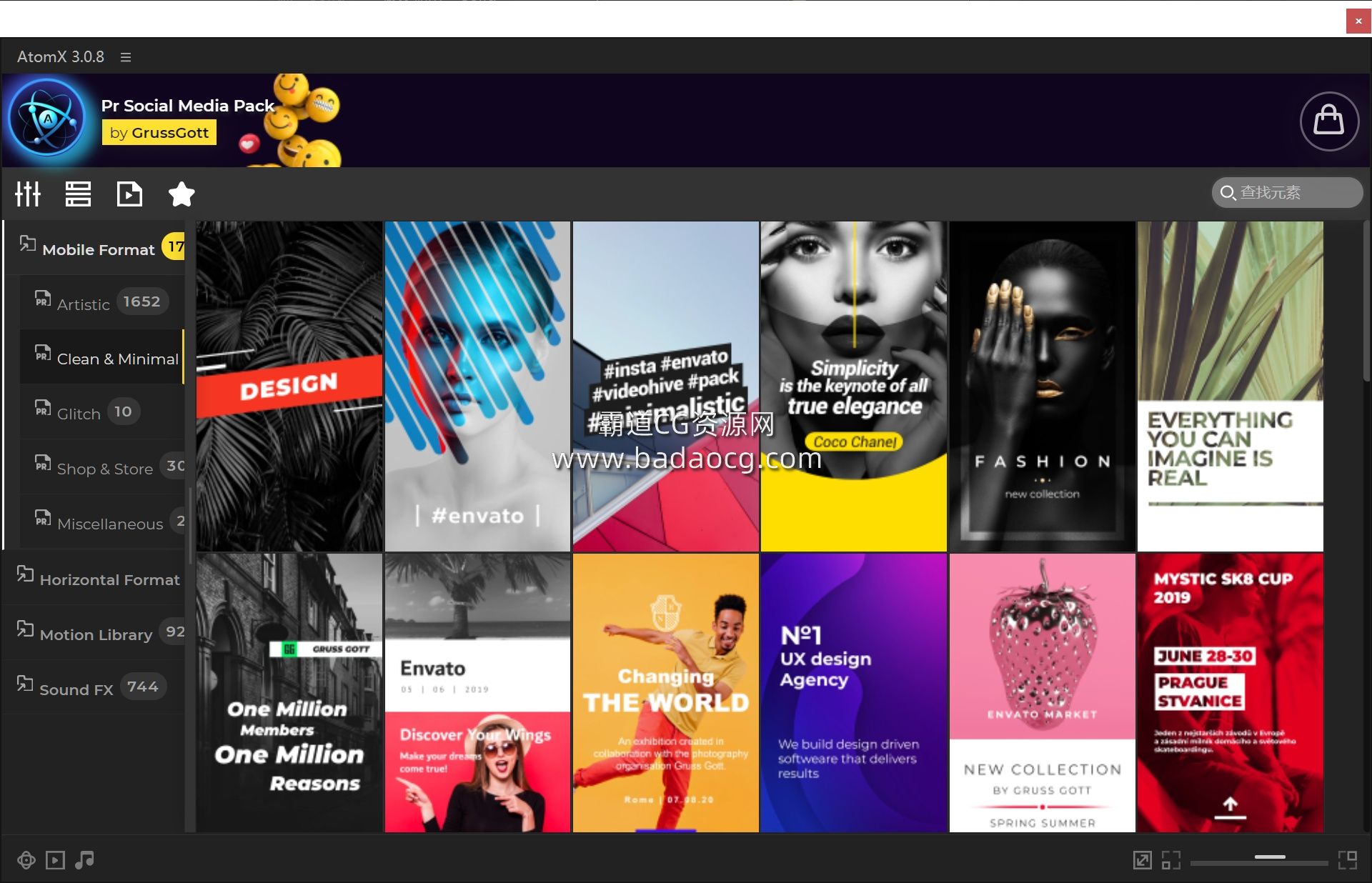
Task: Select the Shop & Store subcategory
Action: 102,467
